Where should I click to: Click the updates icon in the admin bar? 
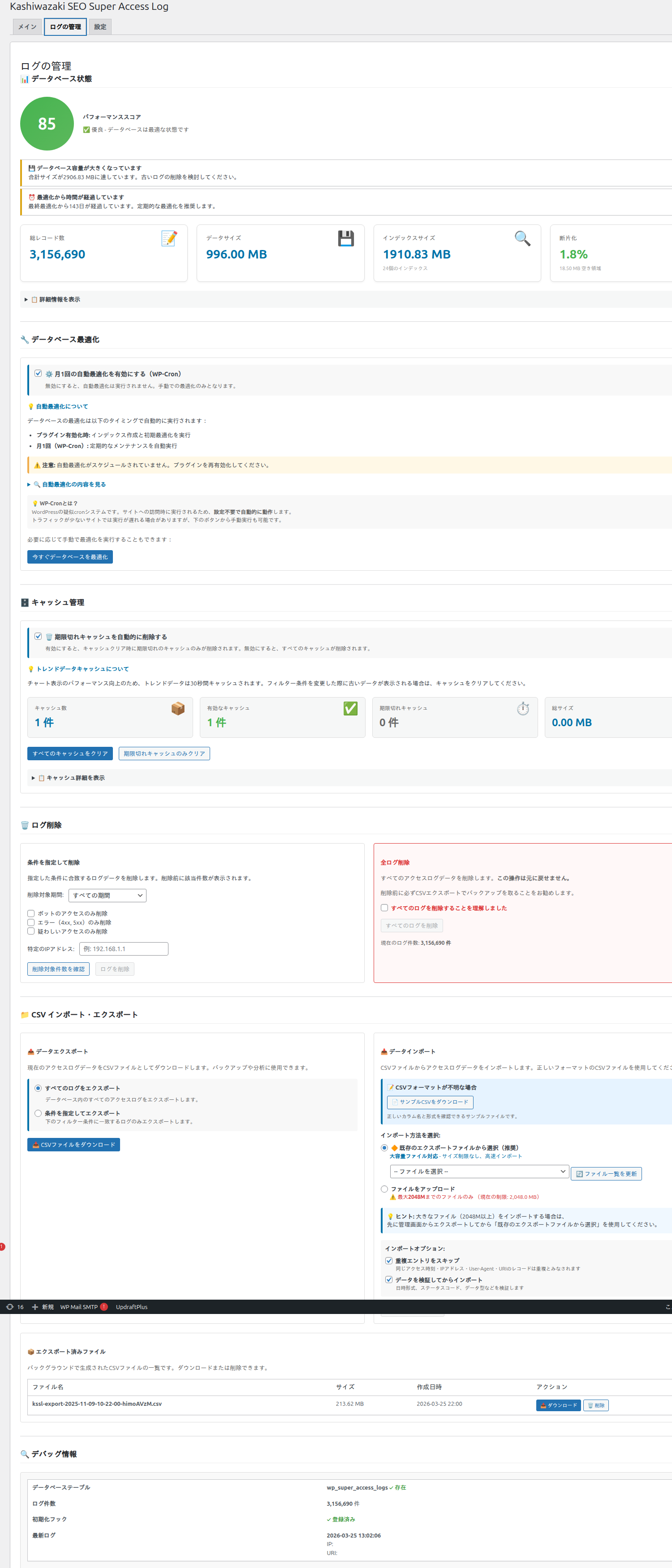15,1307
